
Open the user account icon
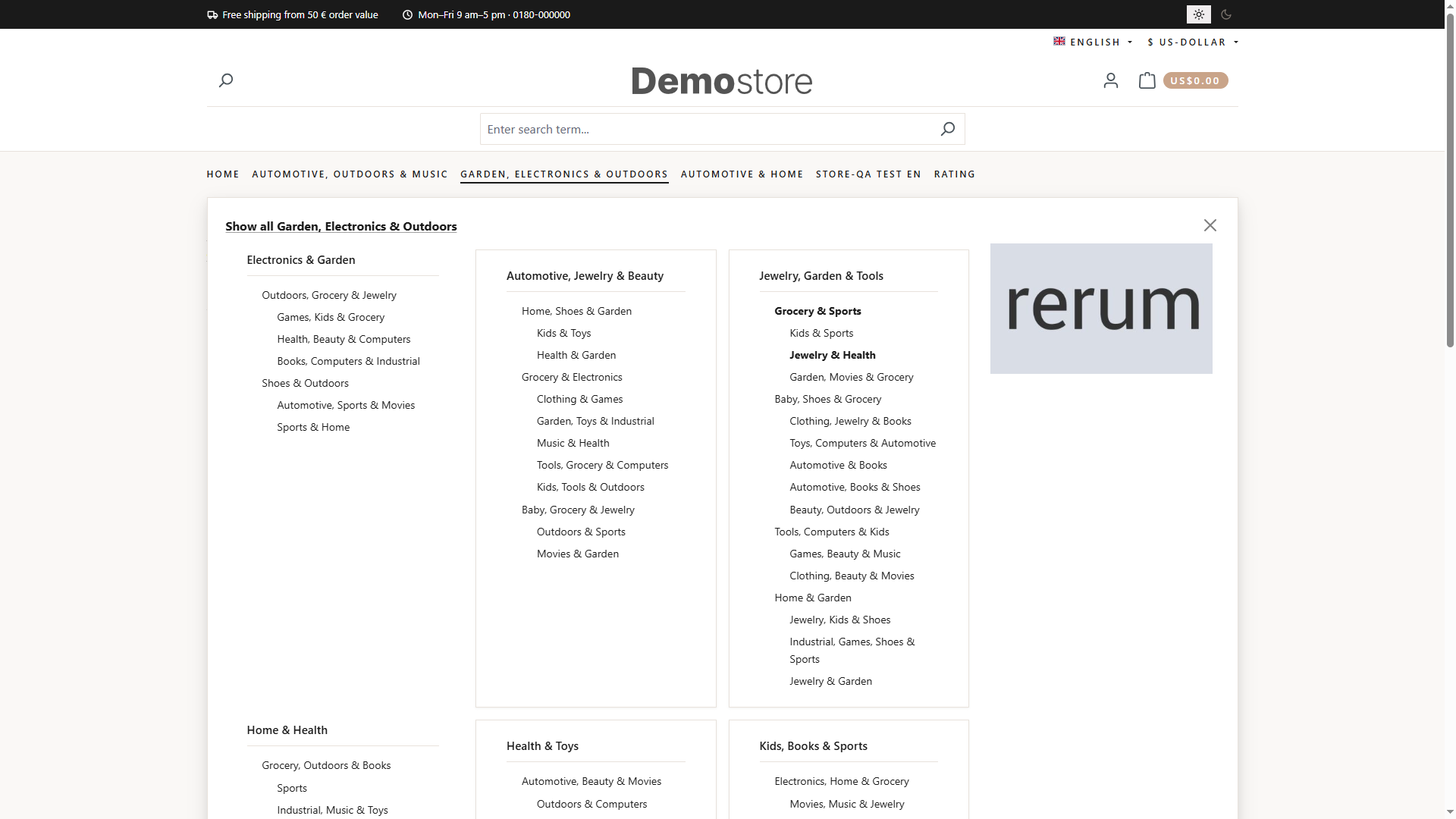pyautogui.click(x=1111, y=80)
